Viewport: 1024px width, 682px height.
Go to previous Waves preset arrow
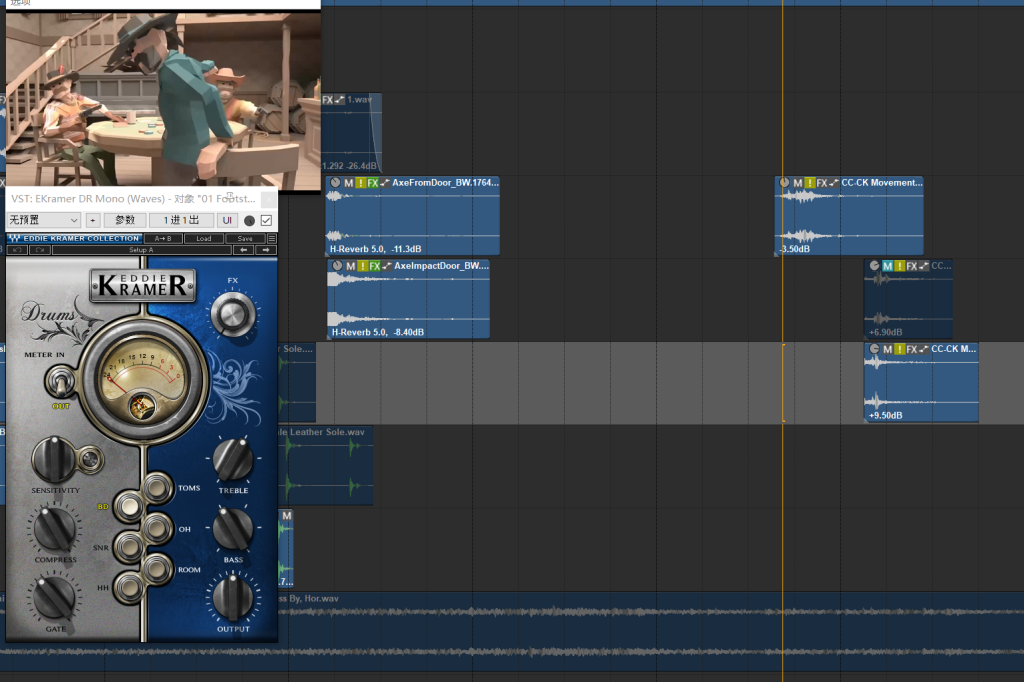click(244, 250)
